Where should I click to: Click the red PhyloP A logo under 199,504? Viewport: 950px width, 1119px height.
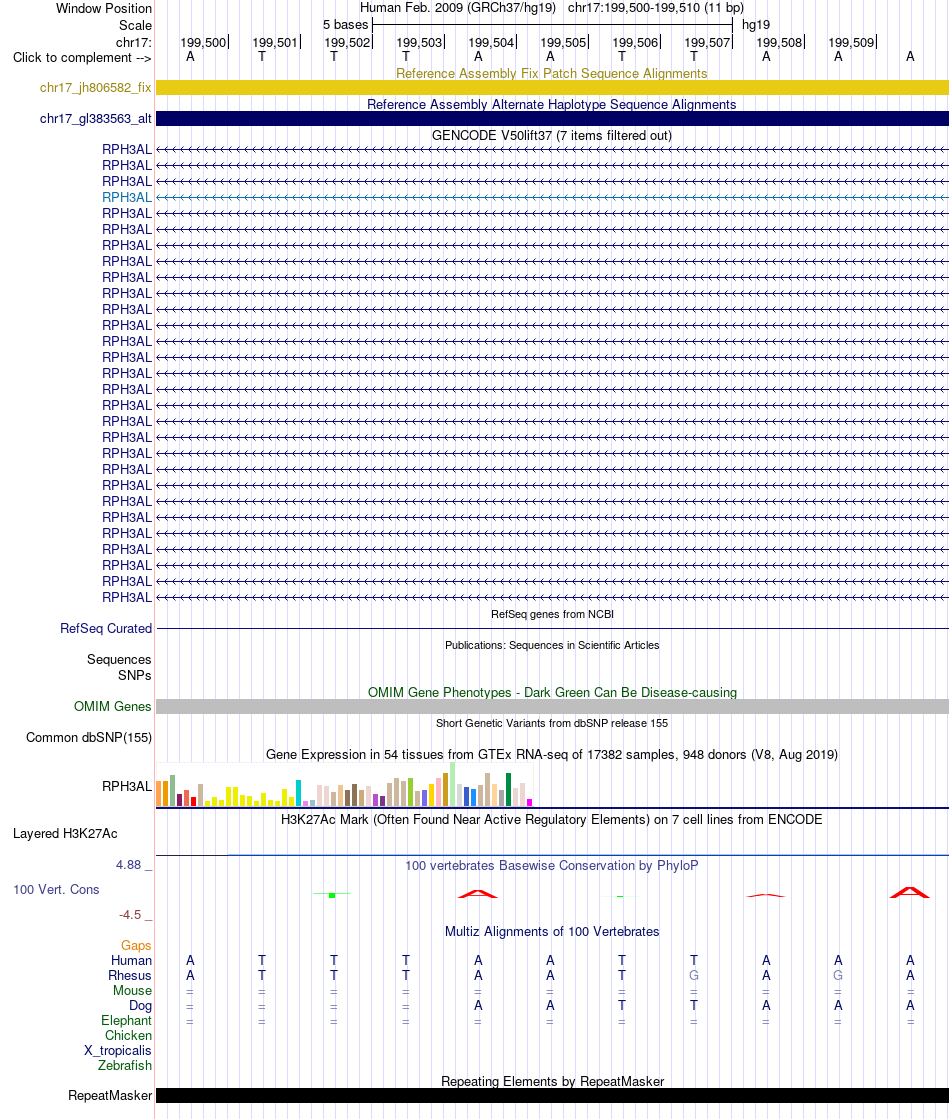477,893
